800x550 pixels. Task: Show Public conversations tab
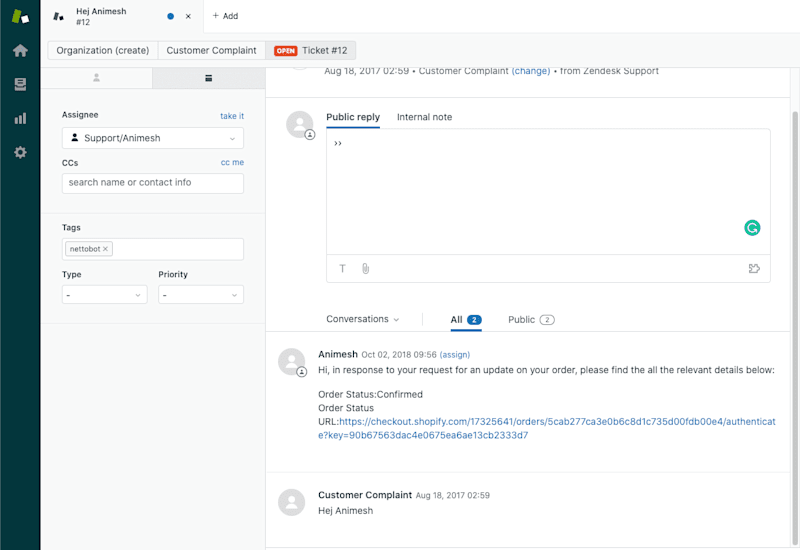(531, 320)
